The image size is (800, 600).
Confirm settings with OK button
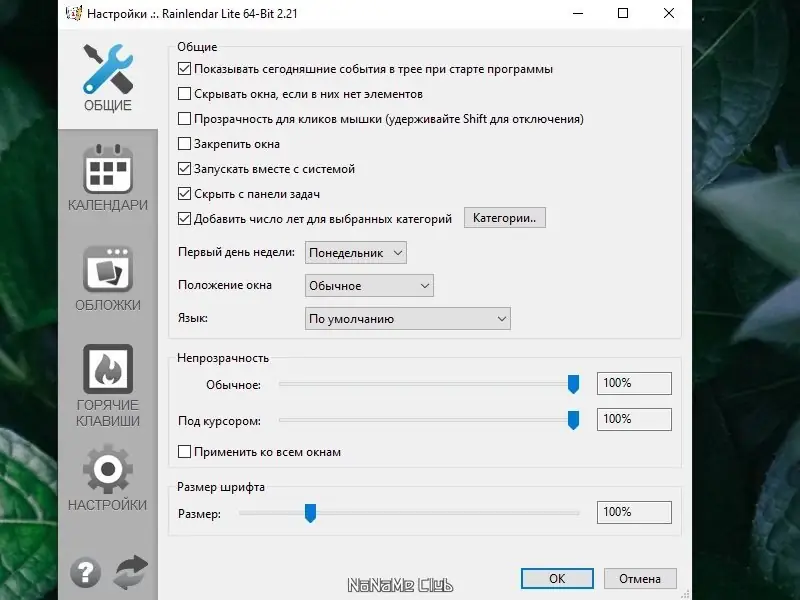click(x=557, y=579)
